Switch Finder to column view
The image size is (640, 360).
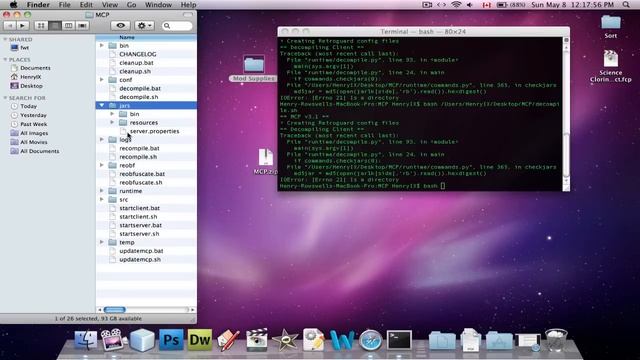pyautogui.click(x=69, y=26)
